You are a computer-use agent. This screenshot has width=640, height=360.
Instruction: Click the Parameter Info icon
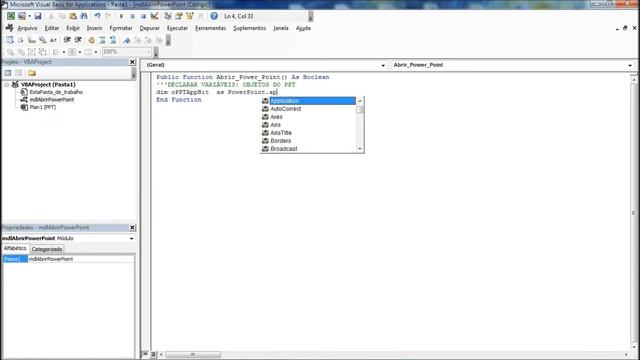(42, 40)
